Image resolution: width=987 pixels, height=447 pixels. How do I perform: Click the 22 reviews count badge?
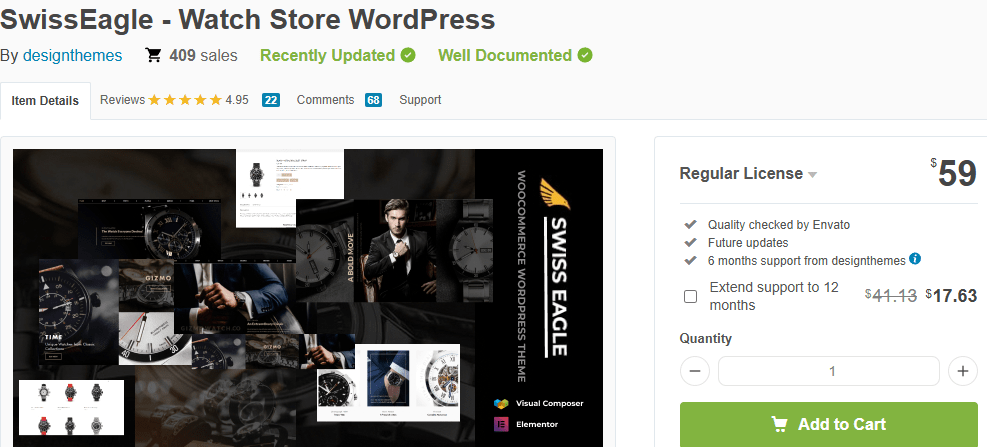click(x=271, y=100)
